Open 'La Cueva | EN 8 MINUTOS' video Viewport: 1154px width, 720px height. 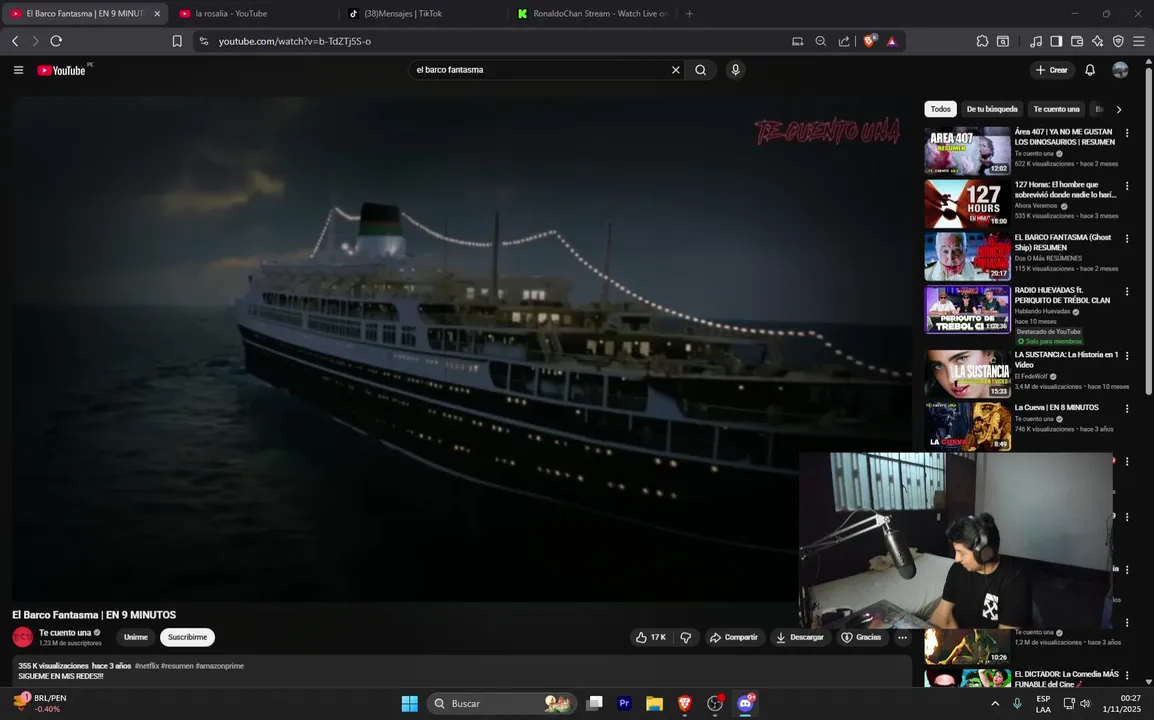[x=1056, y=407]
